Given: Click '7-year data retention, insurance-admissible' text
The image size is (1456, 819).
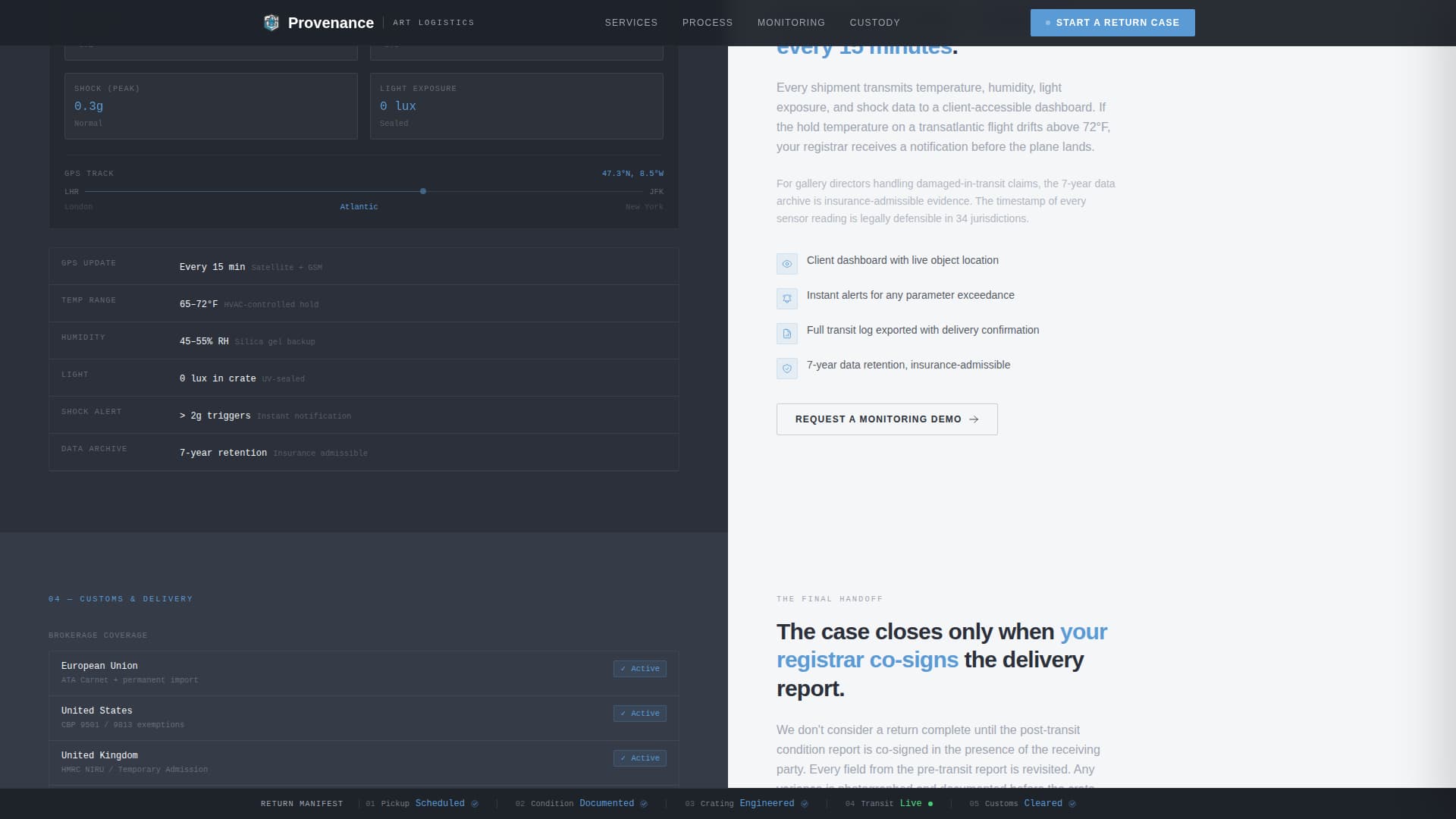Looking at the screenshot, I should coord(908,365).
